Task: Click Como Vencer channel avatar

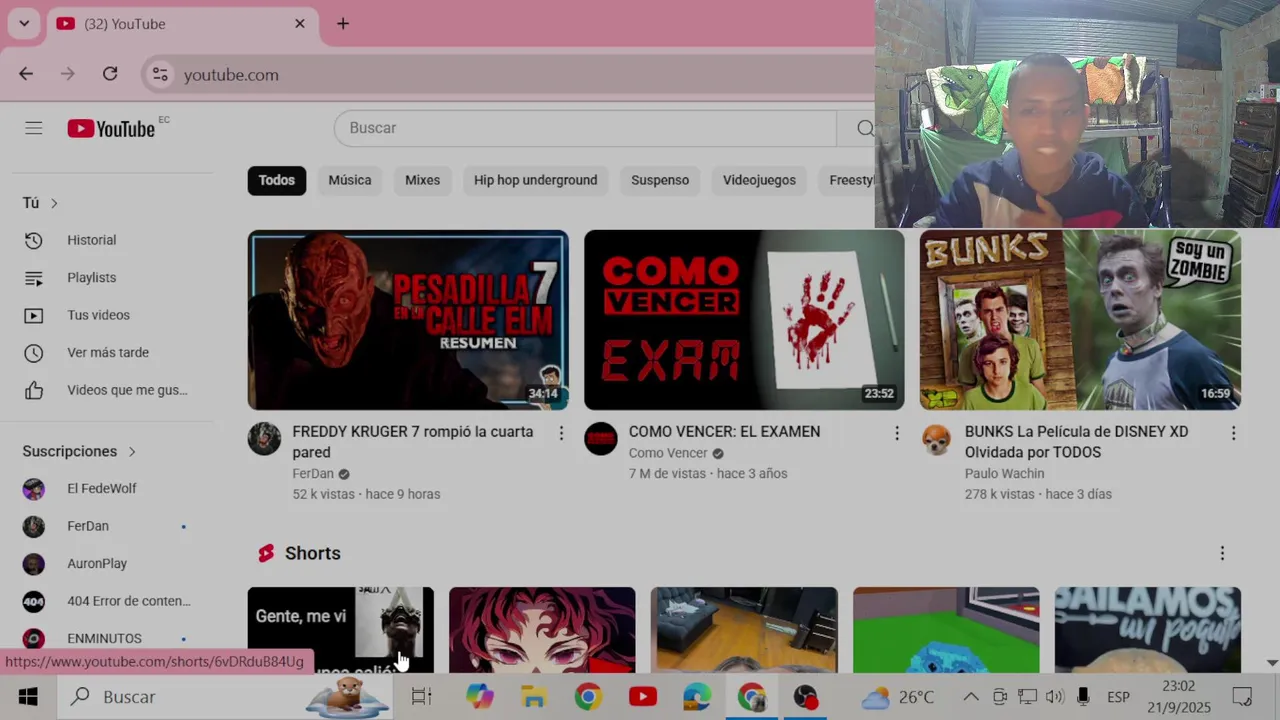Action: pos(601,439)
